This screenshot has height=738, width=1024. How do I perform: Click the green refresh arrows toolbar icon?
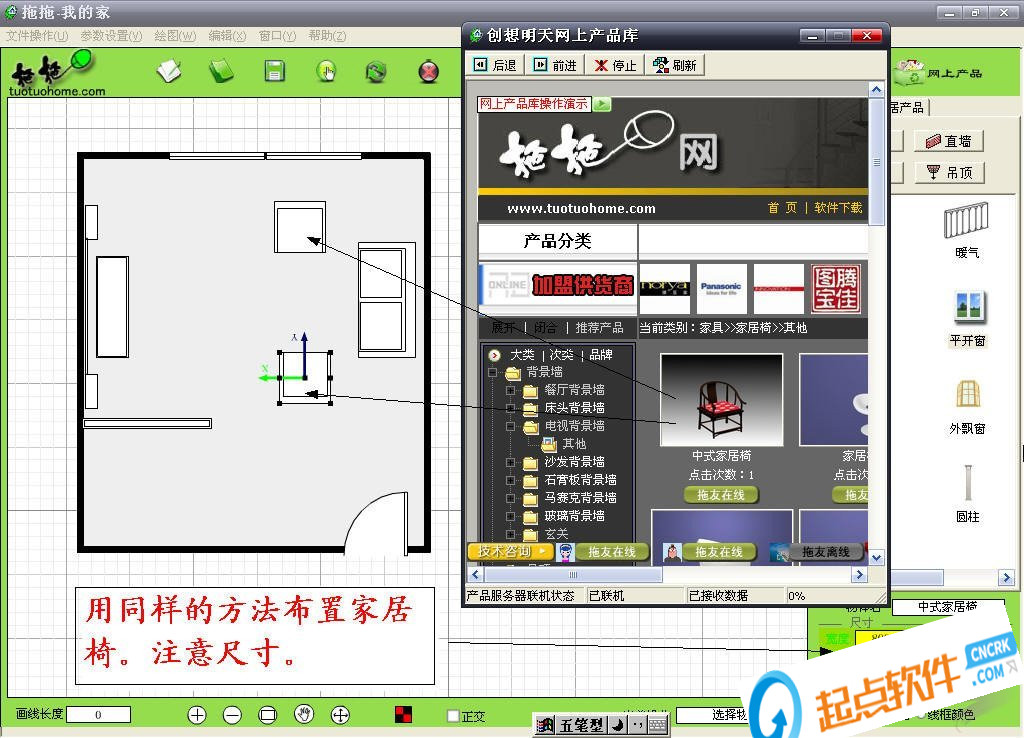[x=376, y=71]
